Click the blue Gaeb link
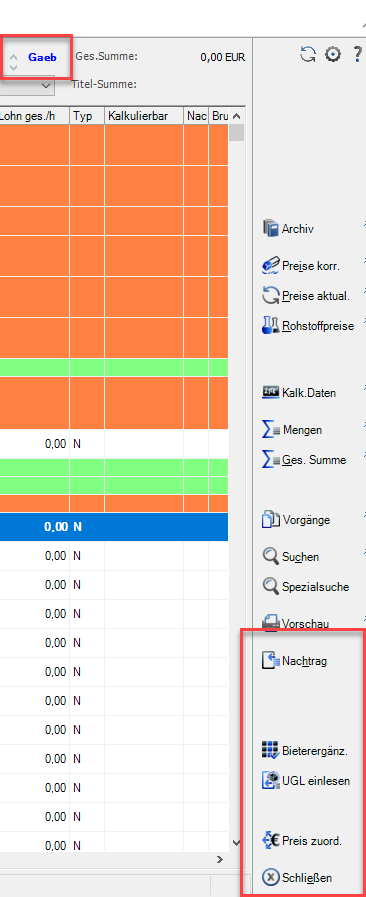Screen dimensions: 366x897 point(42,57)
